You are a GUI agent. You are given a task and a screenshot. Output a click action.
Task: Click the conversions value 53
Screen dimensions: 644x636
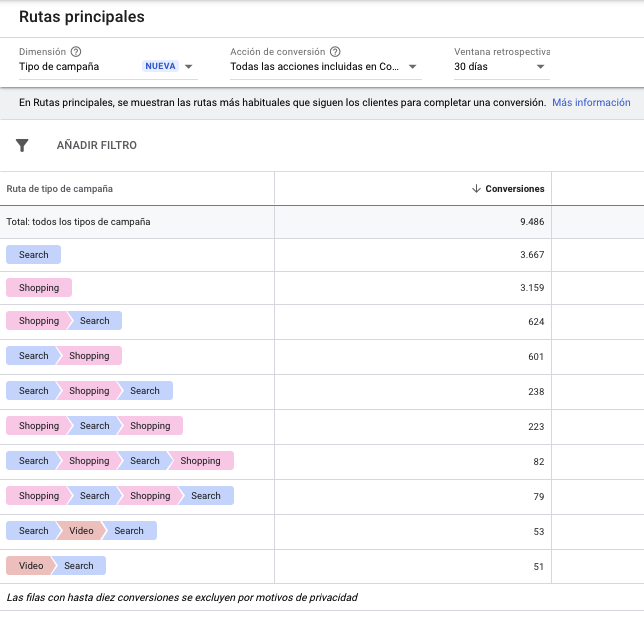(539, 531)
